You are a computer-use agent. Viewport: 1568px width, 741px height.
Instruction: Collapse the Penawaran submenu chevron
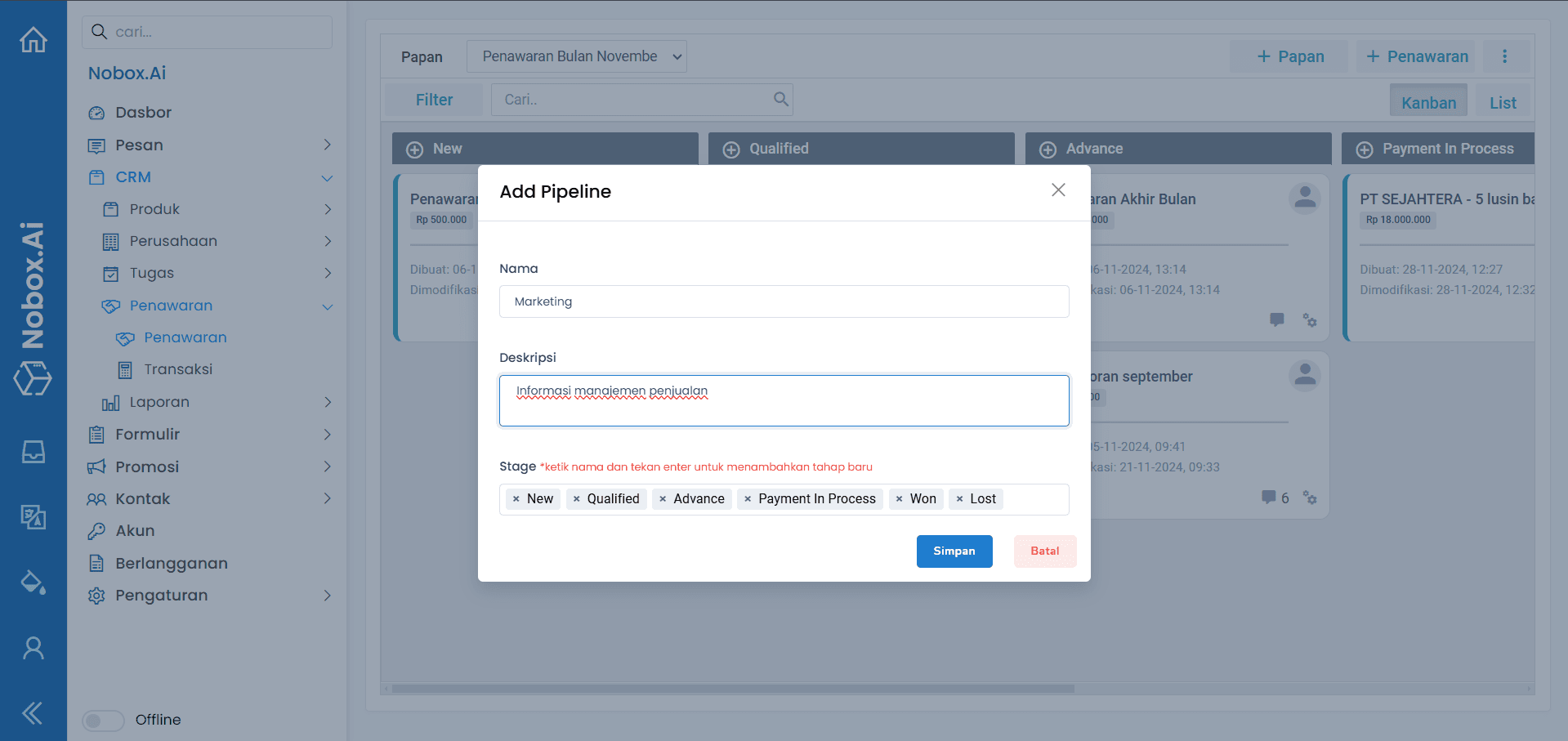(328, 306)
